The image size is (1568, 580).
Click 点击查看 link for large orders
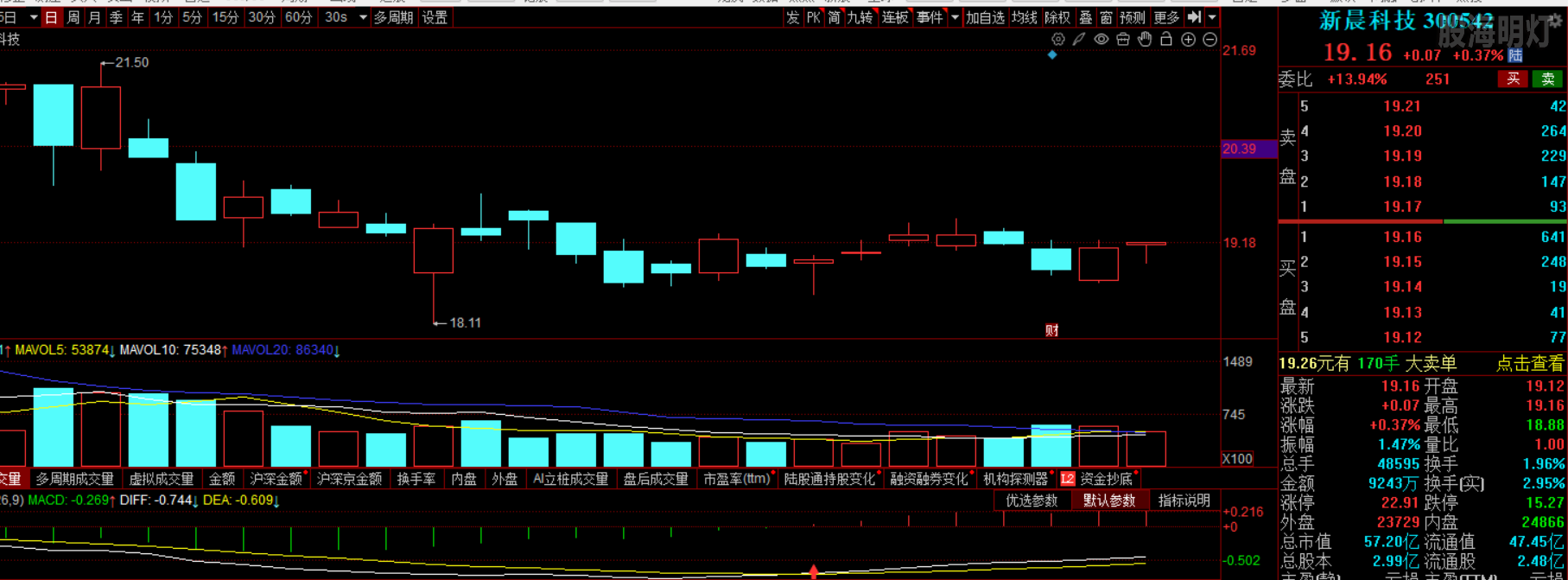(1530, 364)
